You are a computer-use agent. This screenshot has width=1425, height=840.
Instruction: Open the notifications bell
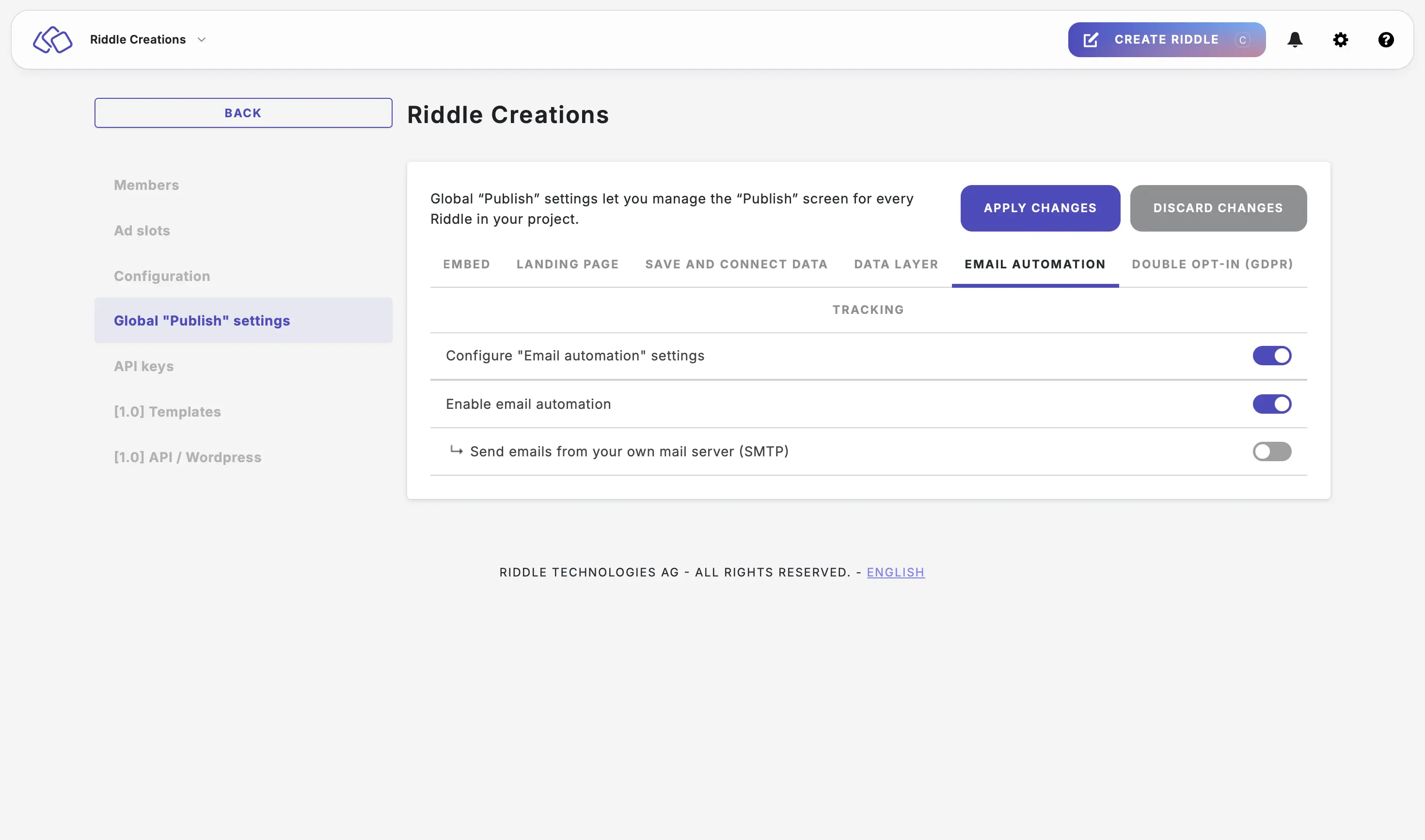[x=1295, y=40]
